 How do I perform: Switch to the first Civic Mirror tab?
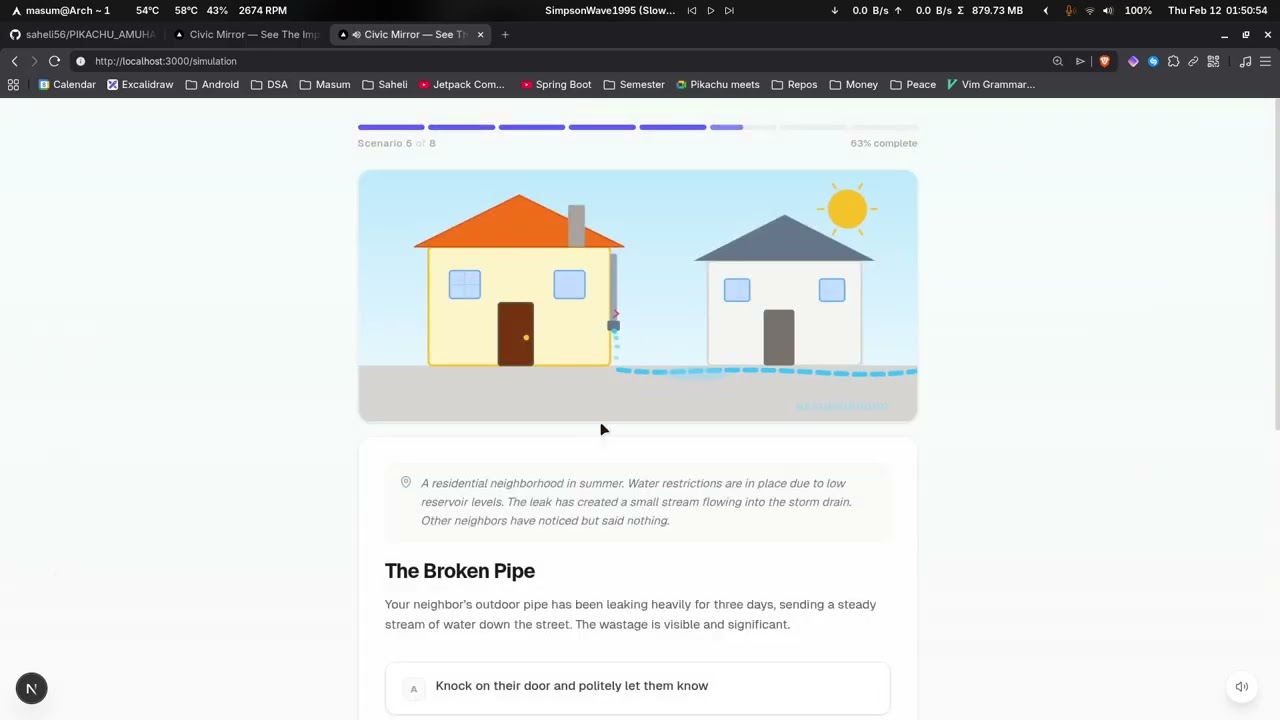[x=247, y=34]
